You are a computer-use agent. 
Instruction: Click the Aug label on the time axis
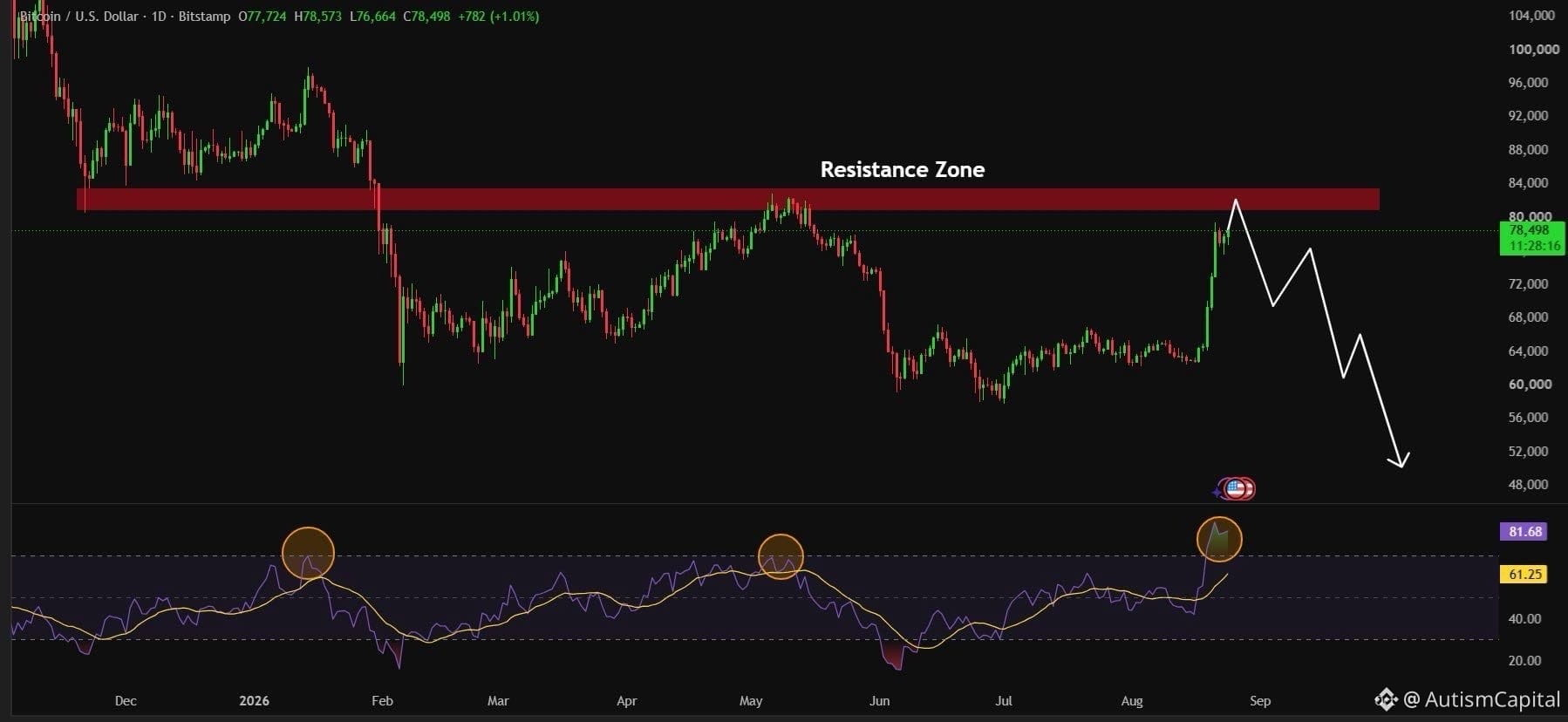pyautogui.click(x=1132, y=701)
